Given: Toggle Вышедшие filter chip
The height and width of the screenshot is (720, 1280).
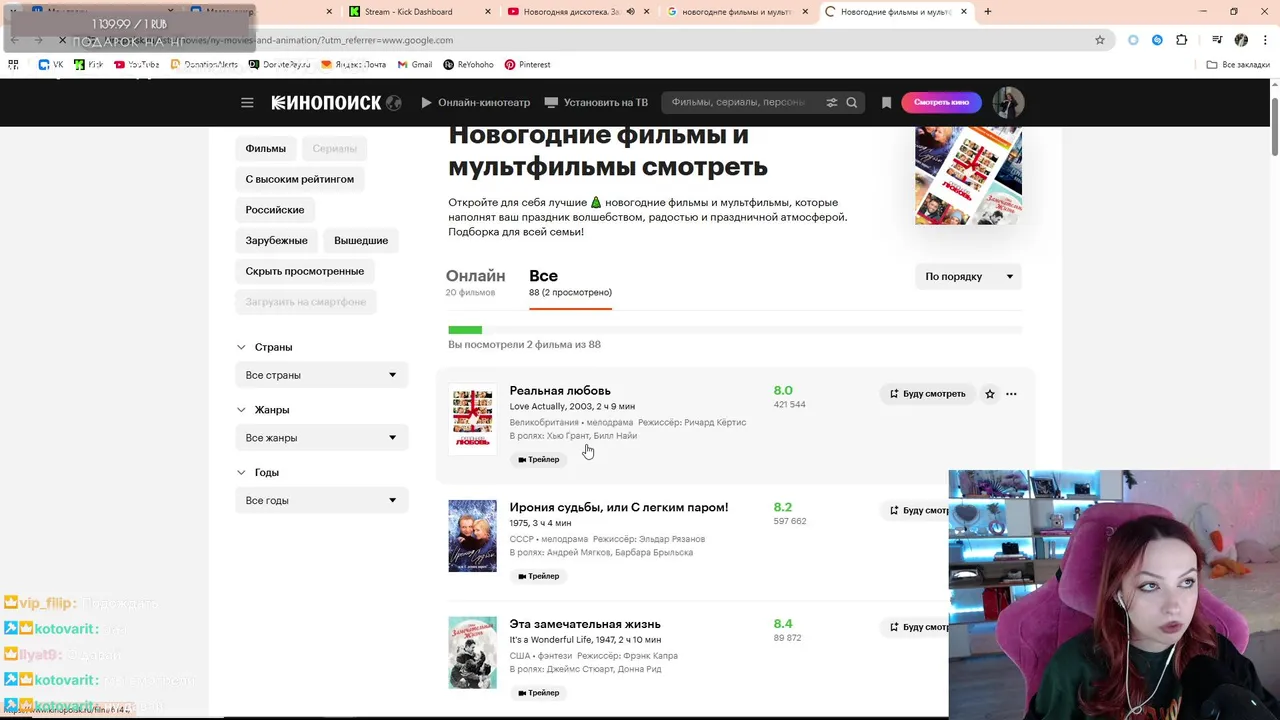Looking at the screenshot, I should (x=361, y=240).
